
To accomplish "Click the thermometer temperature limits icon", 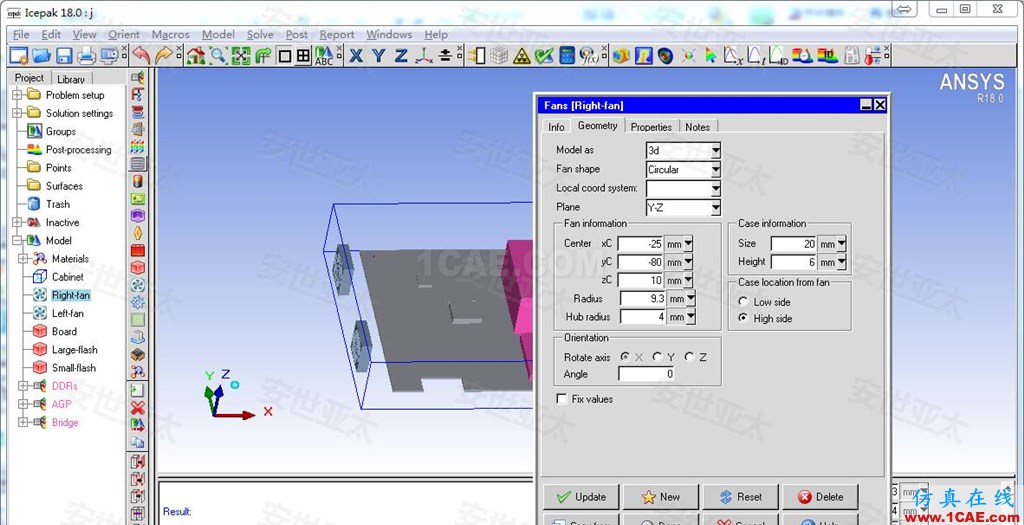I will [873, 56].
